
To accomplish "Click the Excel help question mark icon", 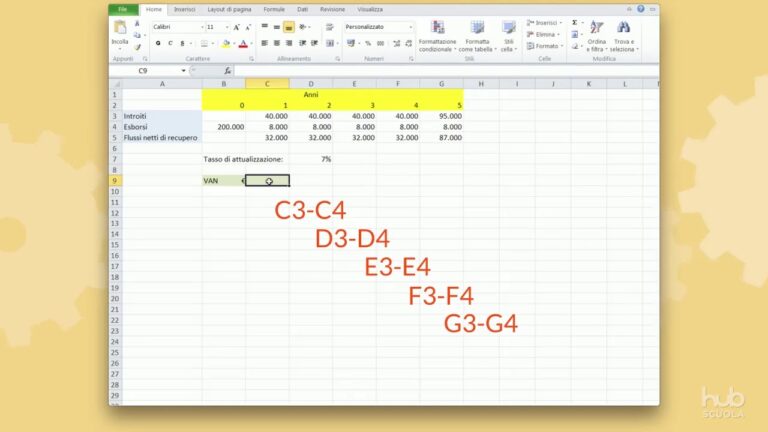I will [641, 9].
